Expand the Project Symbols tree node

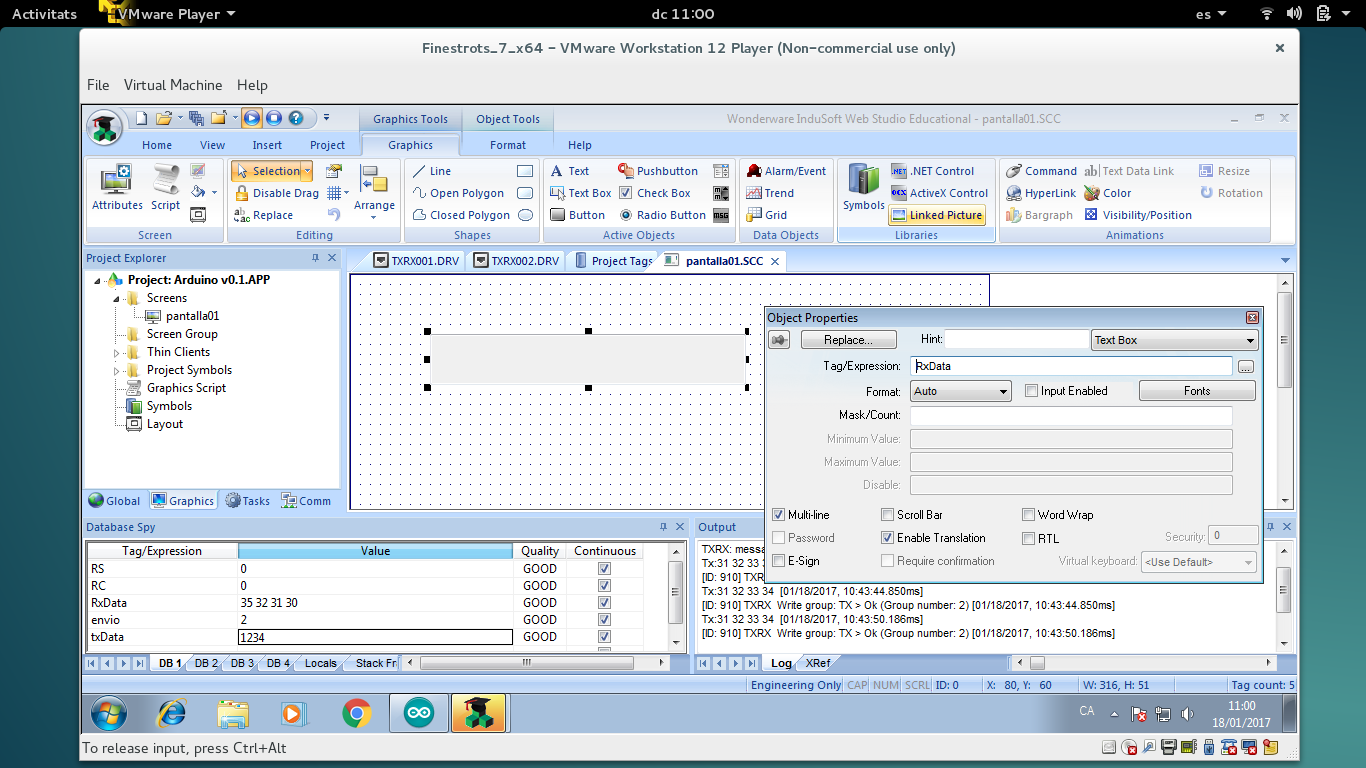[x=117, y=370]
